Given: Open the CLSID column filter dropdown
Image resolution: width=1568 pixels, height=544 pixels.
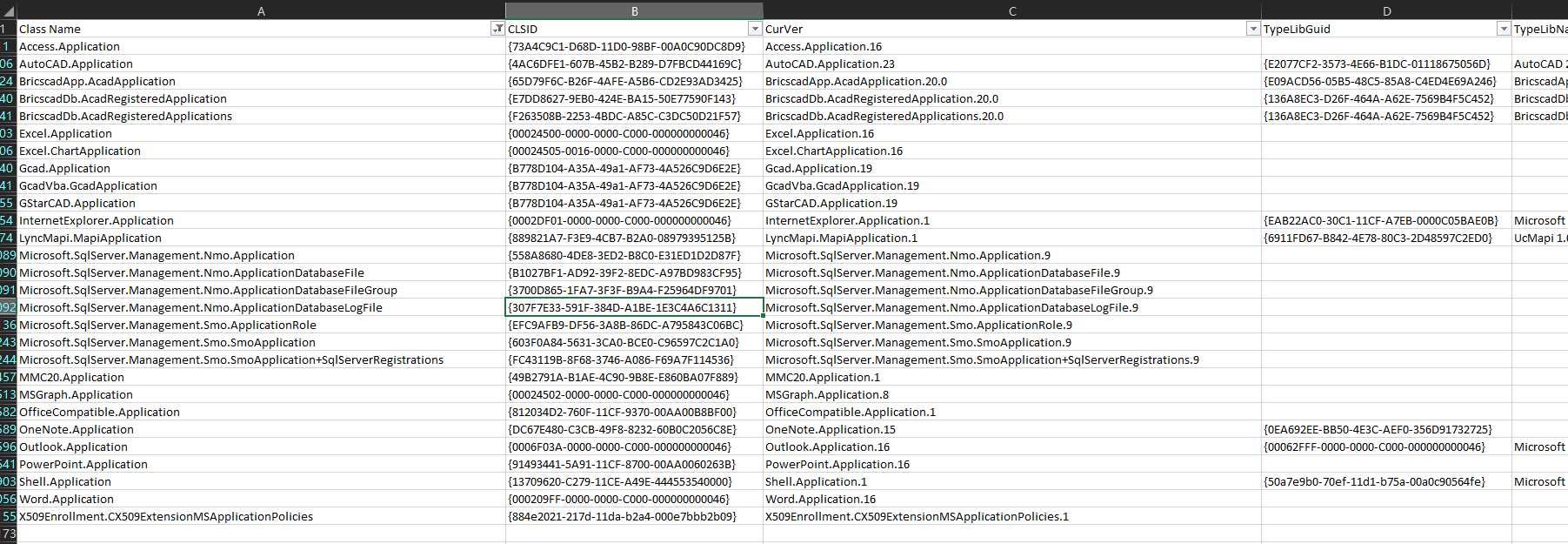Looking at the screenshot, I should coord(755,29).
